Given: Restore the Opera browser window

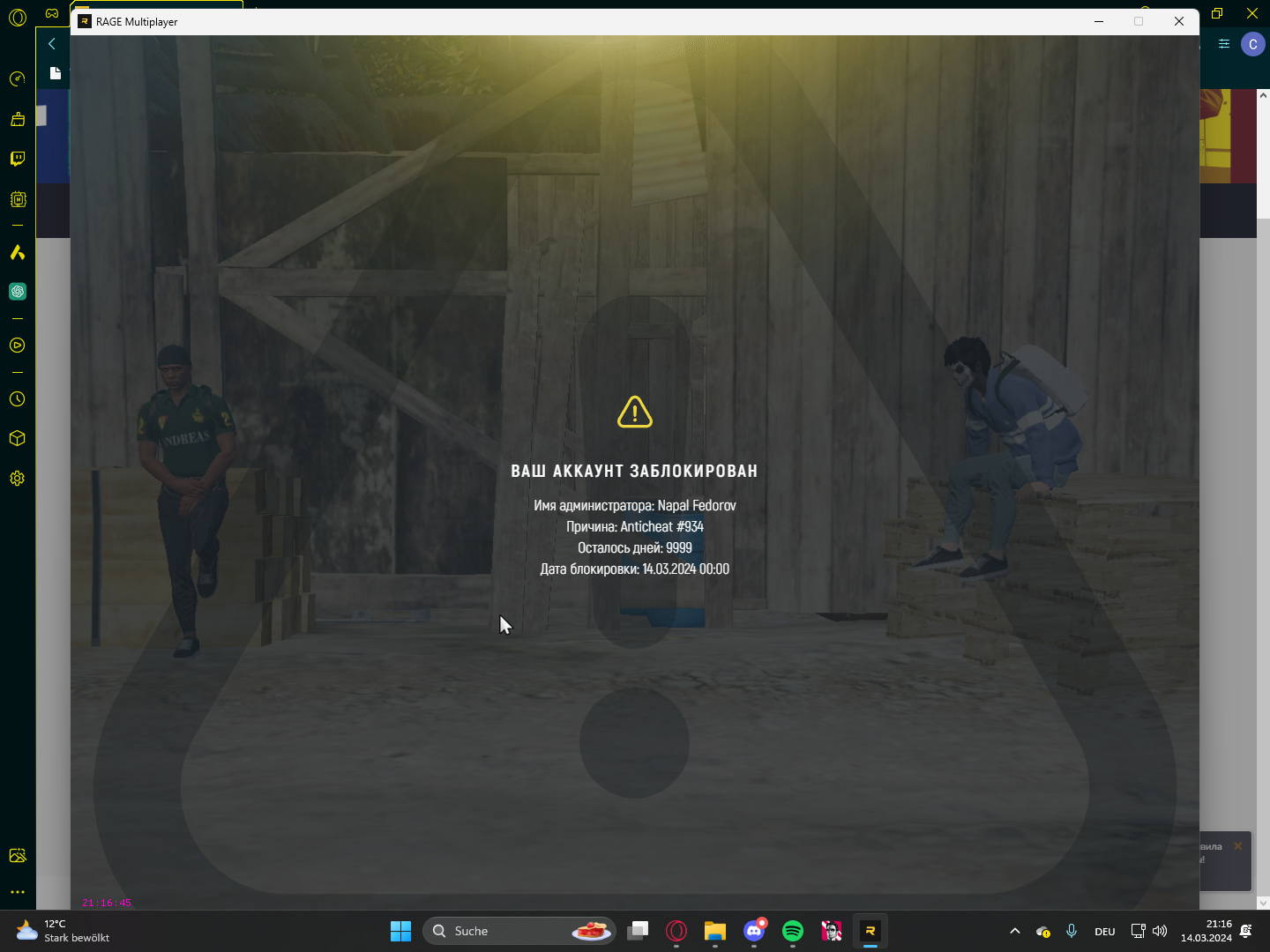Looking at the screenshot, I should (1217, 13).
